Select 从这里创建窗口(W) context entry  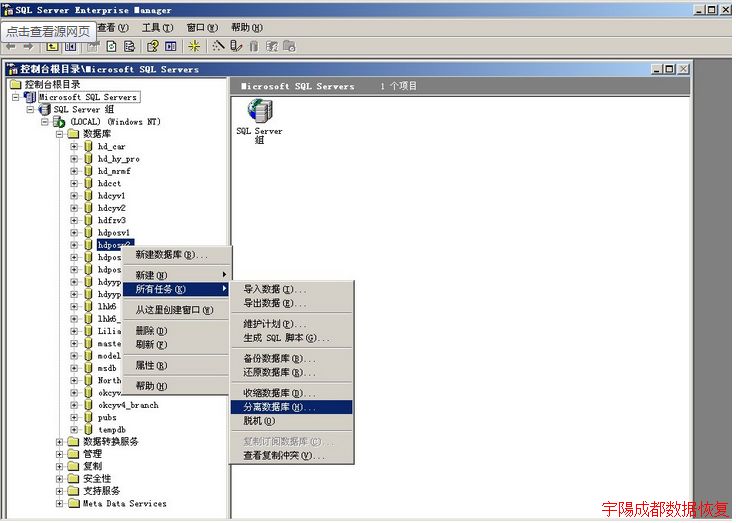point(177,310)
